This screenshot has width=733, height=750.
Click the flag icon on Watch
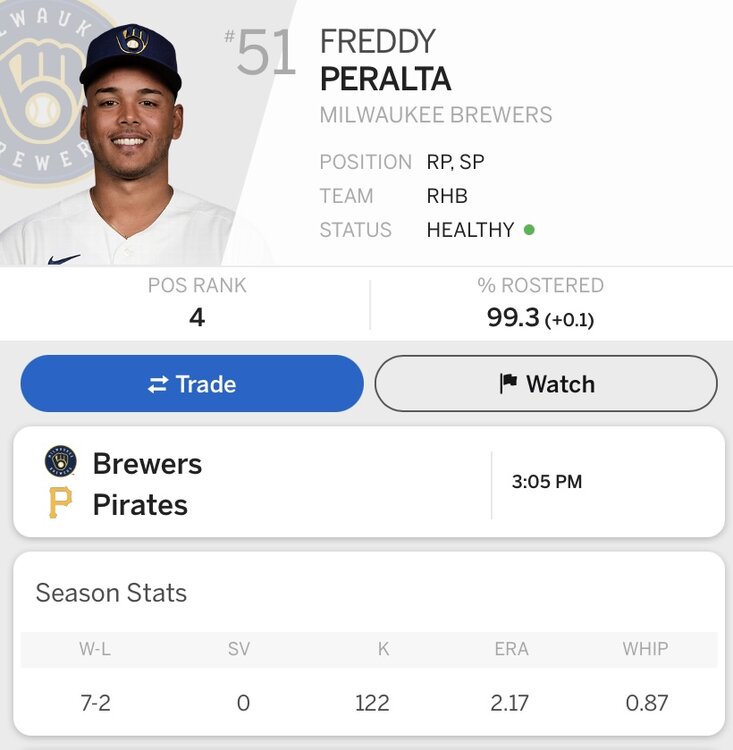click(x=508, y=384)
